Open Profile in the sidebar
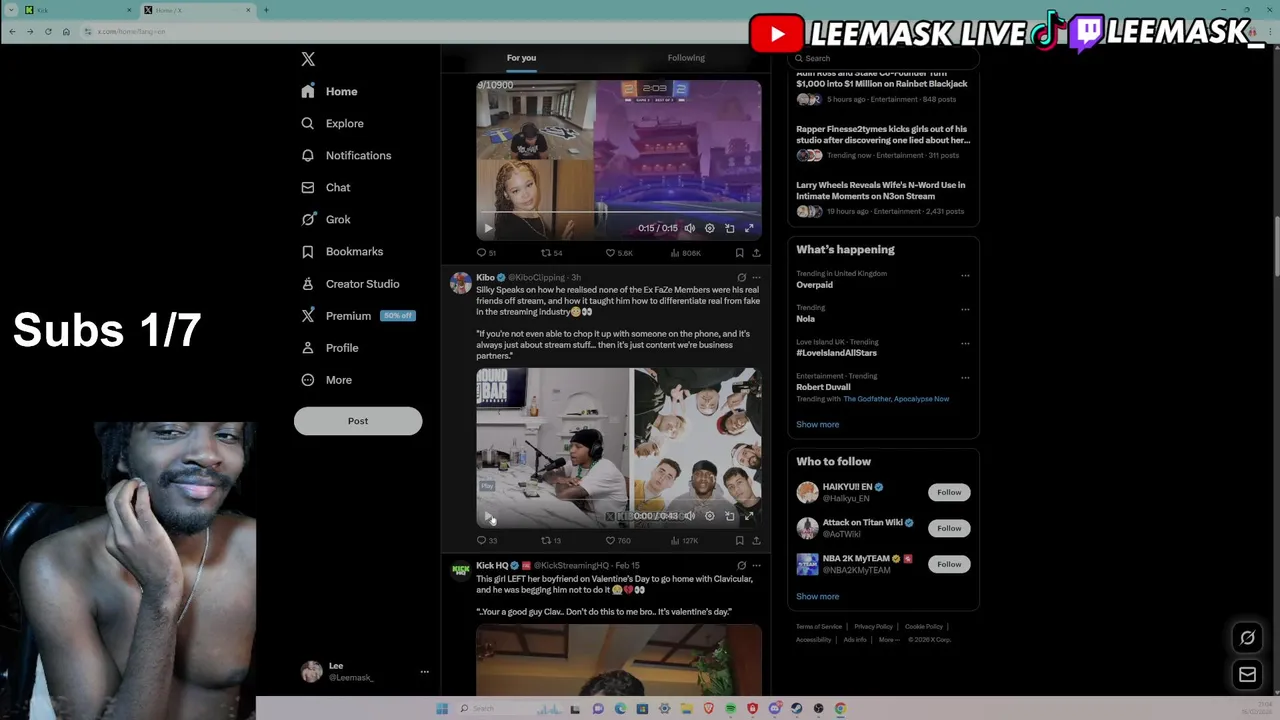Viewport: 1280px width, 720px height. (330, 347)
